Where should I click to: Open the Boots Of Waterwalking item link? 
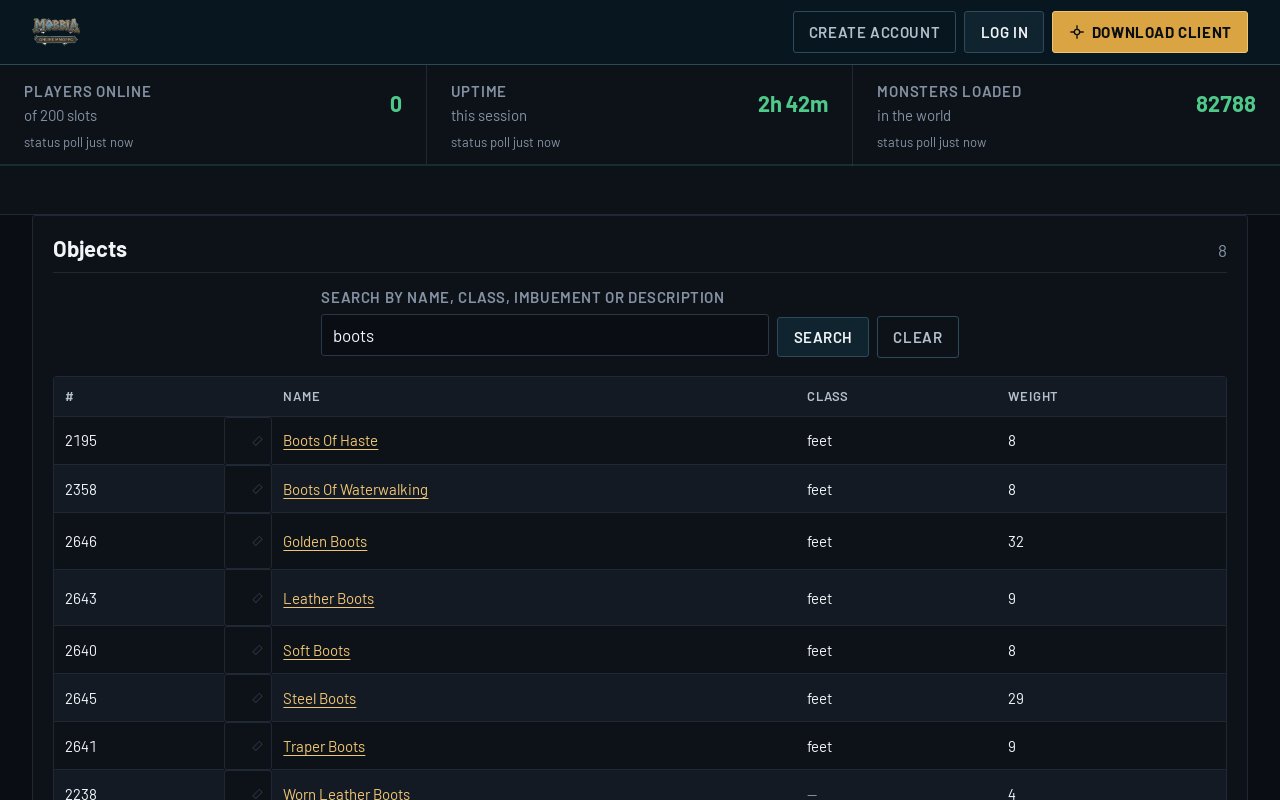tap(355, 489)
